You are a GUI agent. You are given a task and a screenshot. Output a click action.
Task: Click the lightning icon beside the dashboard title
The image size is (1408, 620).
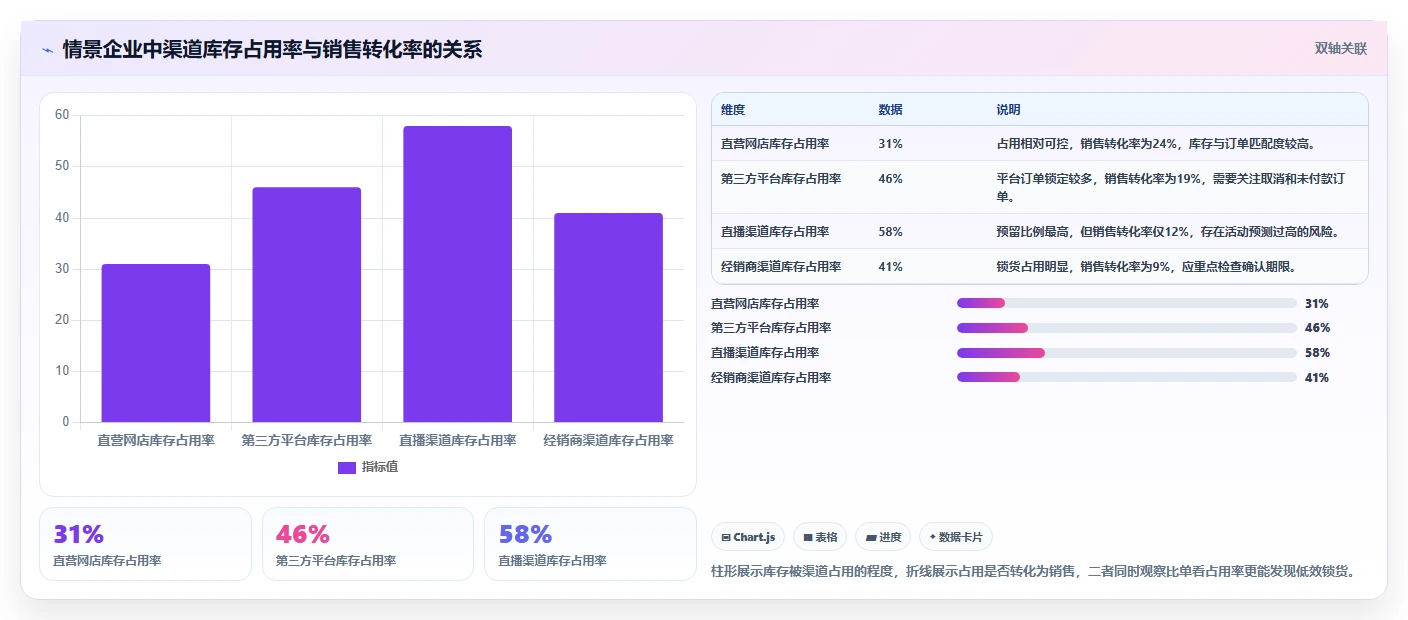tap(47, 50)
